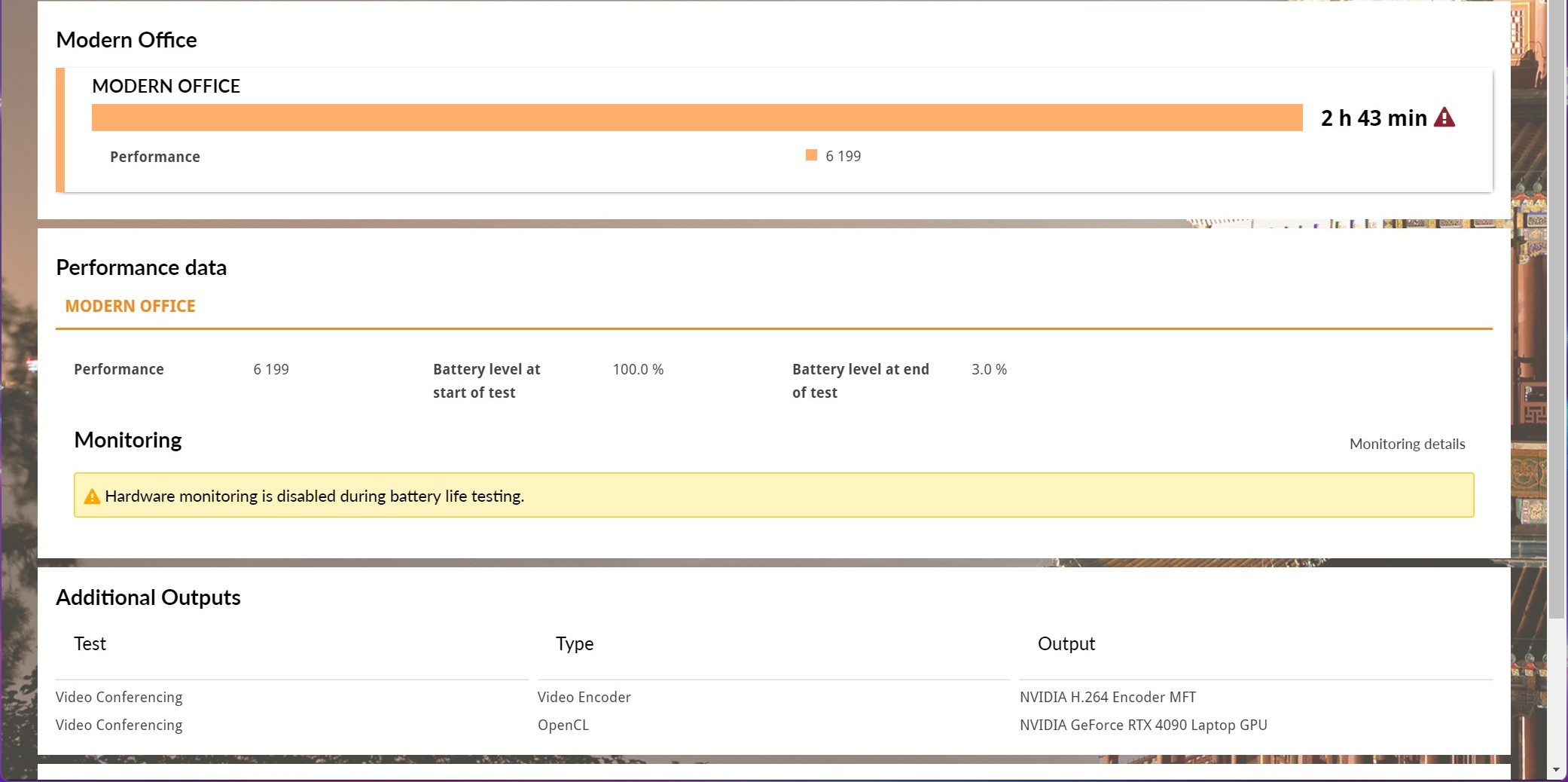Select the MODERN OFFICE performance data tab

pyautogui.click(x=130, y=306)
